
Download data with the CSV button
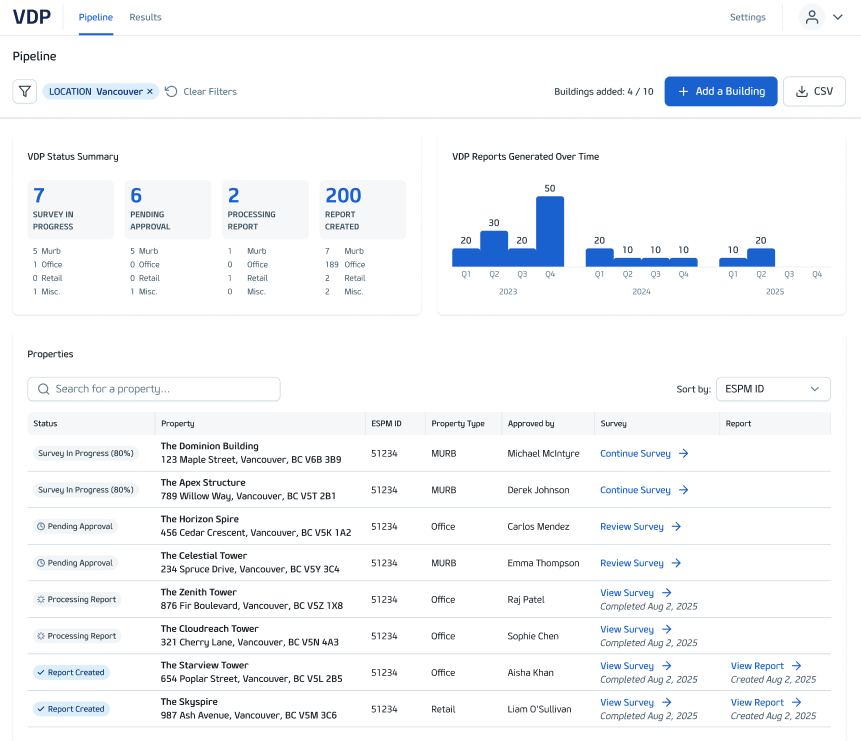[x=814, y=91]
